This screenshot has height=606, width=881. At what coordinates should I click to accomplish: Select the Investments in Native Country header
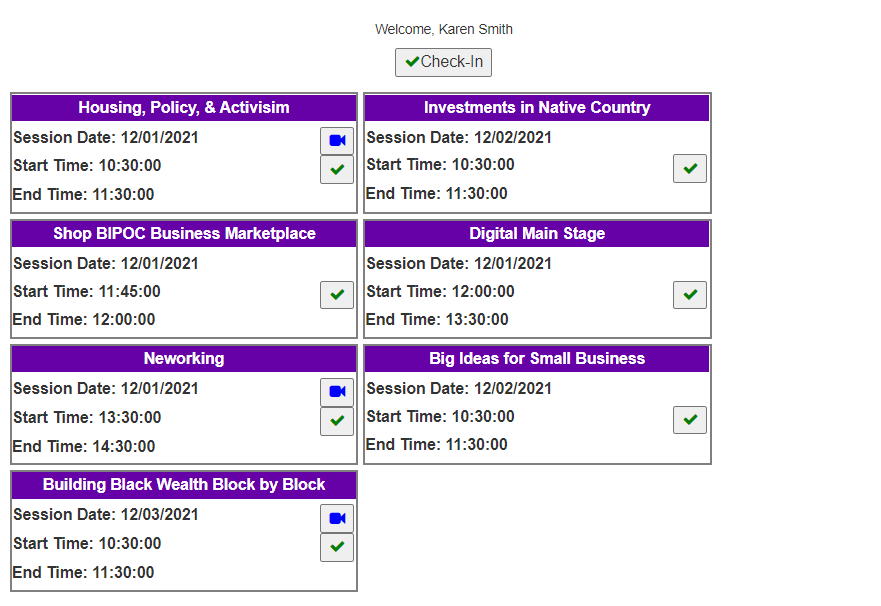coord(537,108)
